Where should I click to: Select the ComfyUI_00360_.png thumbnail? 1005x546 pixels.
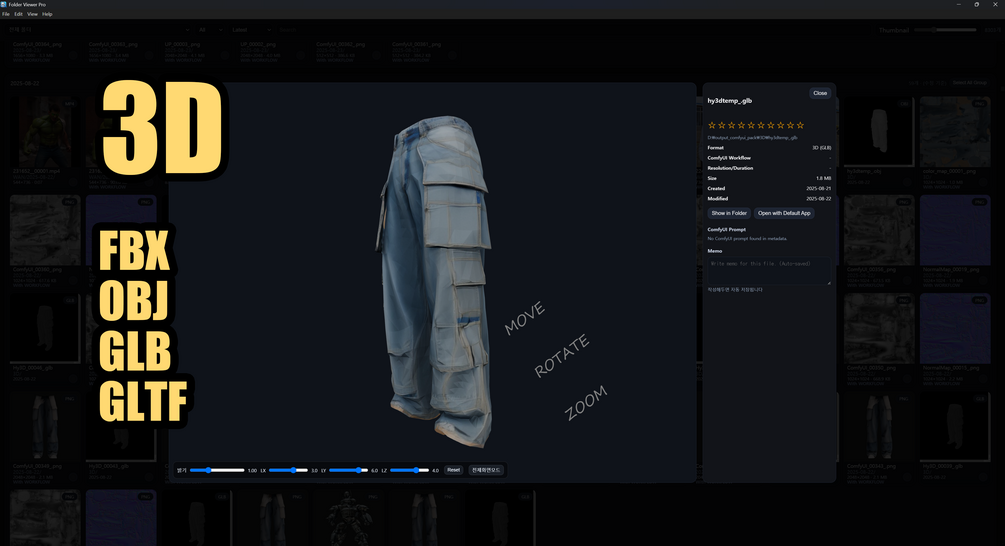46,231
